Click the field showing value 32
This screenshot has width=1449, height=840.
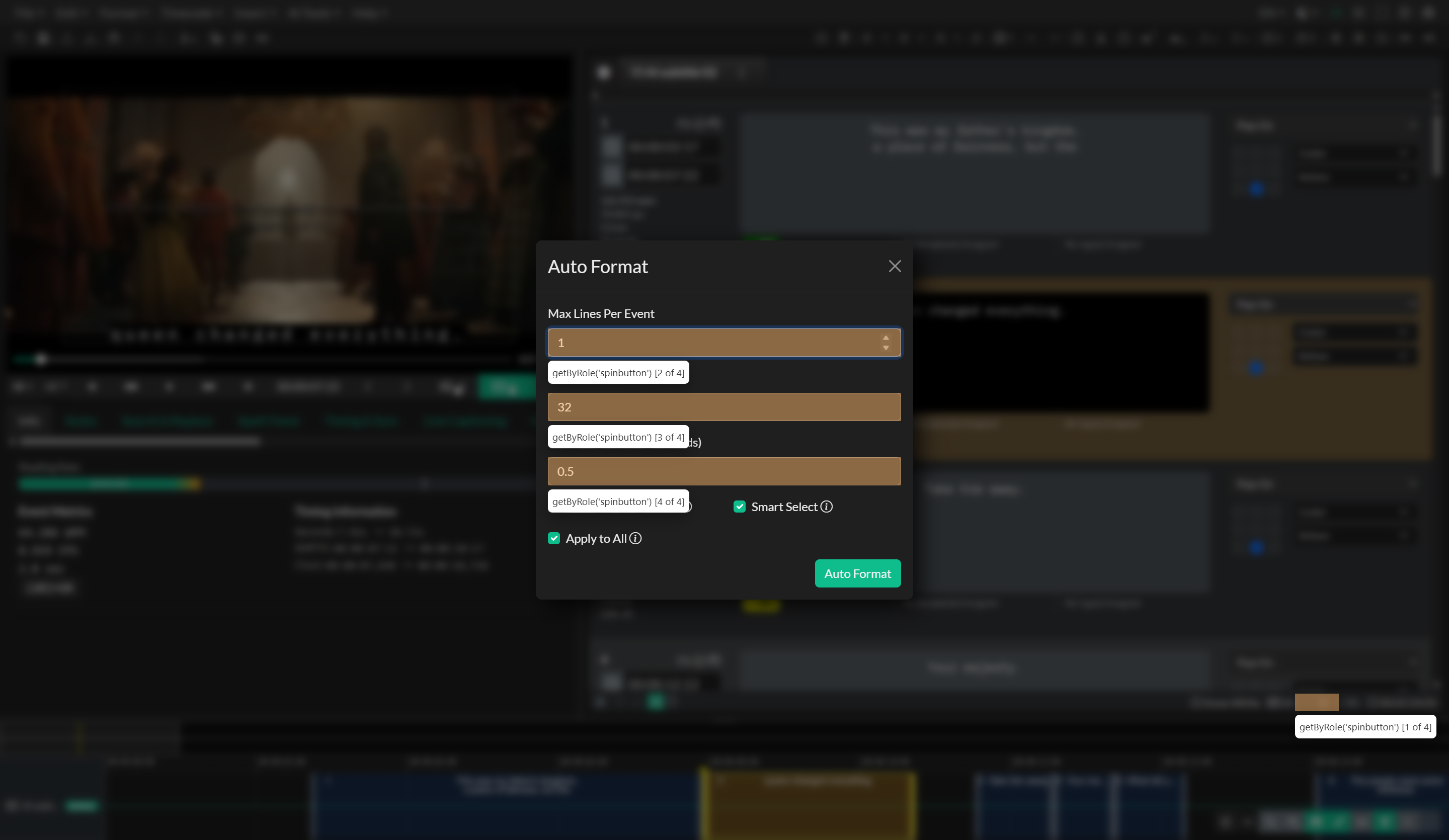(724, 407)
